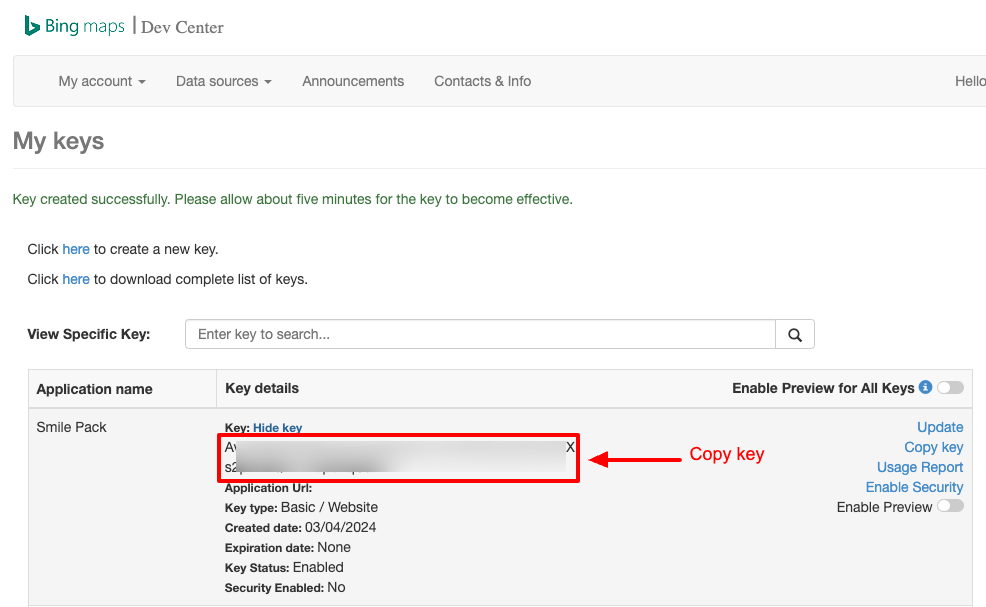Click the View Specific Key label

pyautogui.click(x=89, y=335)
